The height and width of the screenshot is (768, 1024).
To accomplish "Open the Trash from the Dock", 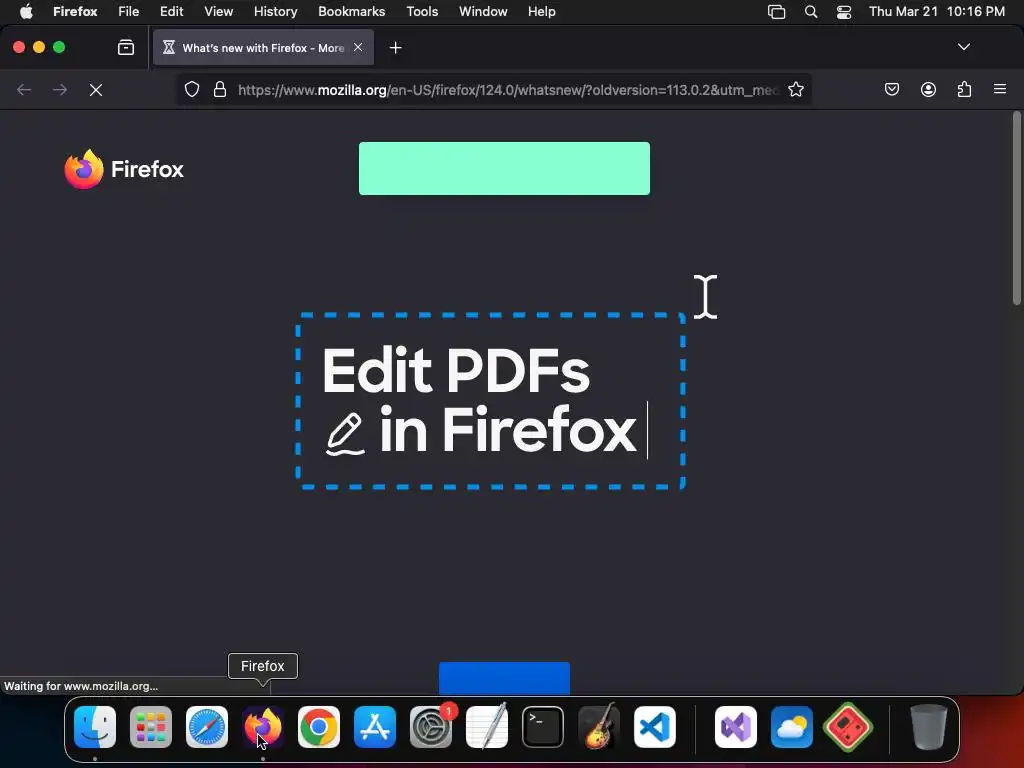I will coord(929,727).
